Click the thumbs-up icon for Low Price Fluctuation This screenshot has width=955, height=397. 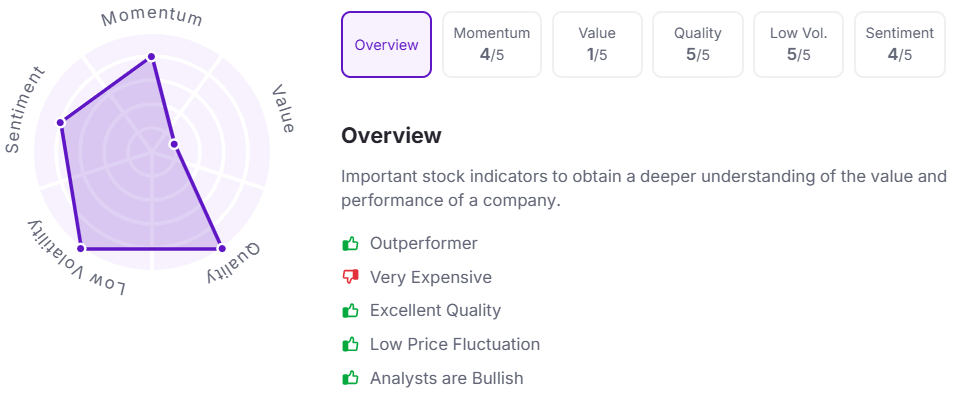pyautogui.click(x=350, y=345)
